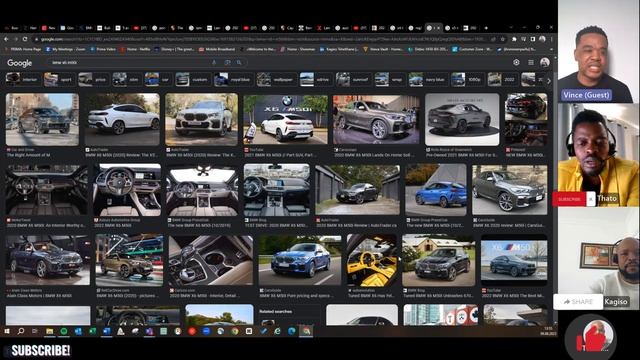This screenshot has width=640, height=360.
Task: Click the red SUBSCRIBE button near Thato
Action: pyautogui.click(x=569, y=199)
